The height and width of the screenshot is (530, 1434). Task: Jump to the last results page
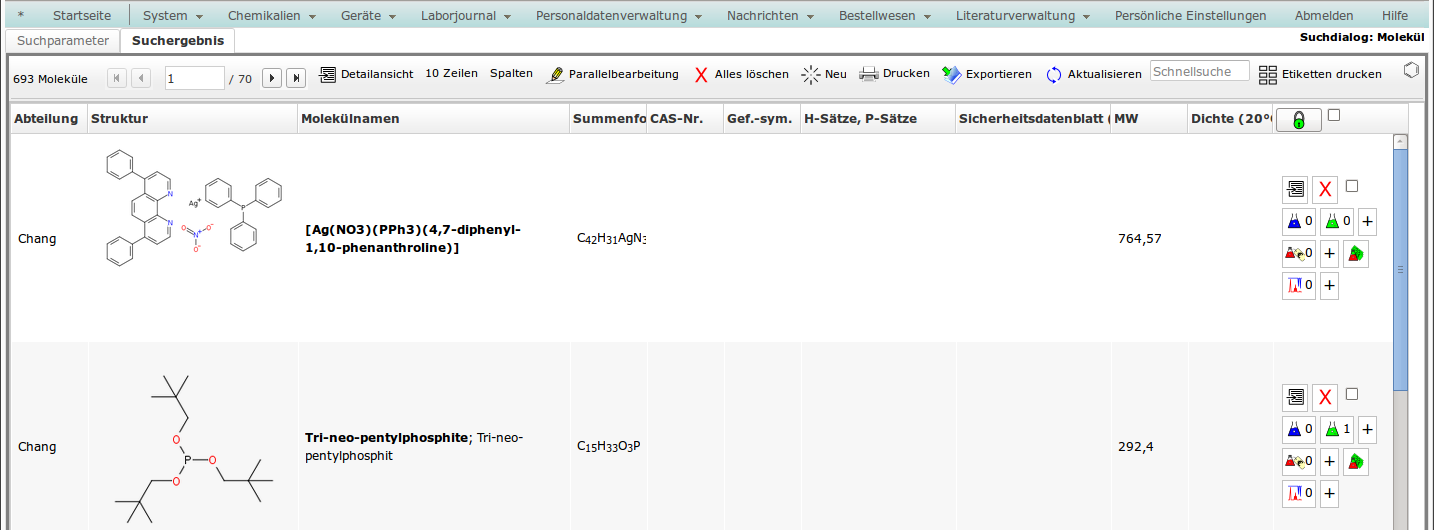tap(296, 77)
